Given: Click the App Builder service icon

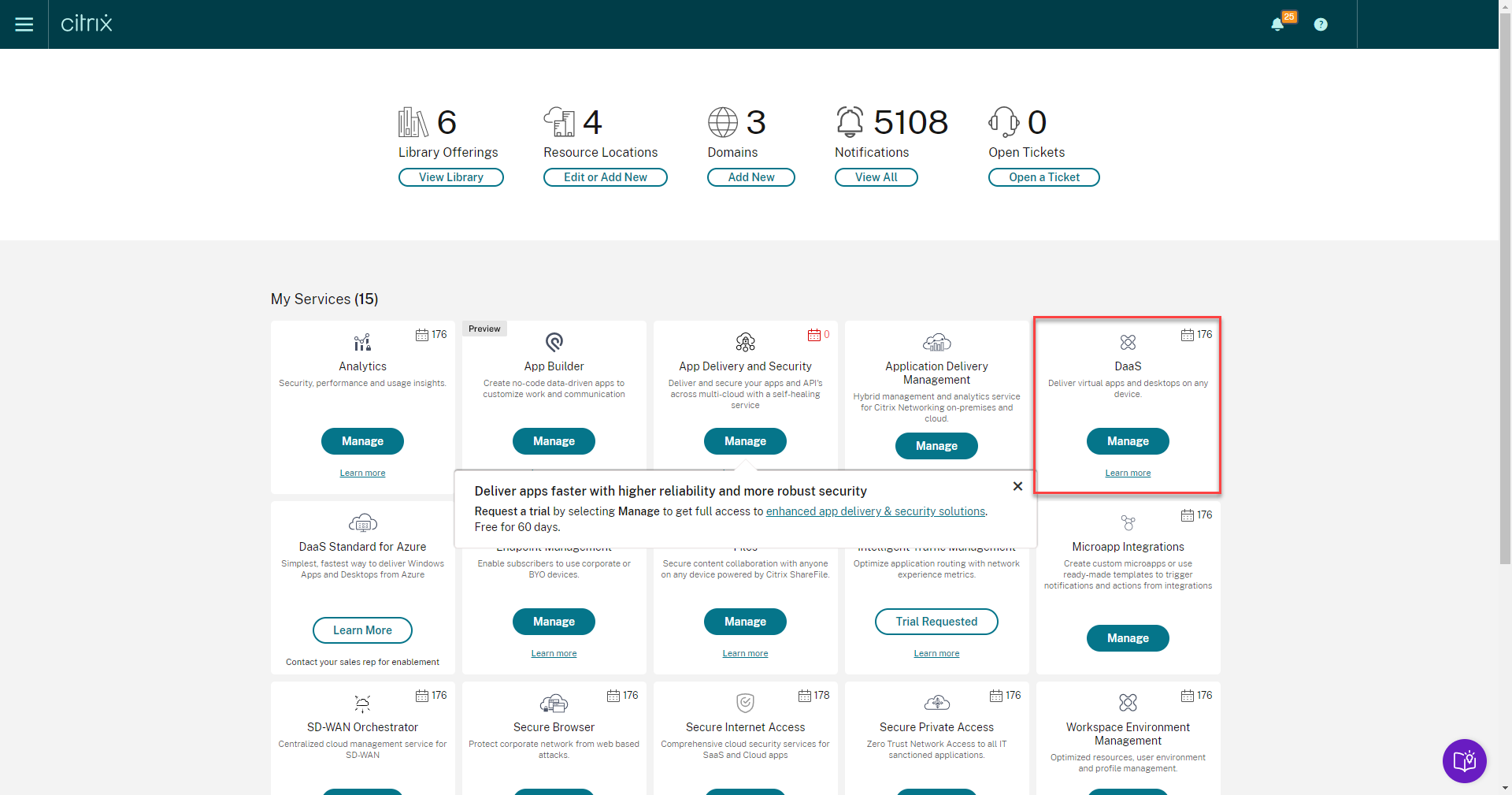Looking at the screenshot, I should tap(554, 342).
